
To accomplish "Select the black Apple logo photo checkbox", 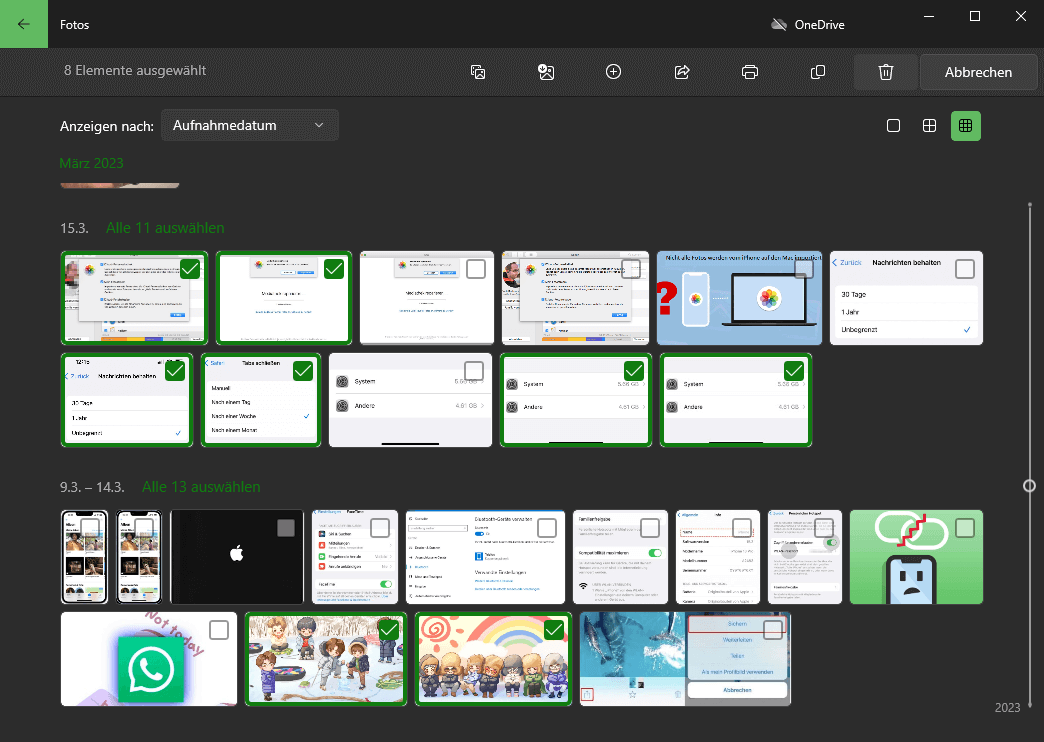I will pos(286,528).
